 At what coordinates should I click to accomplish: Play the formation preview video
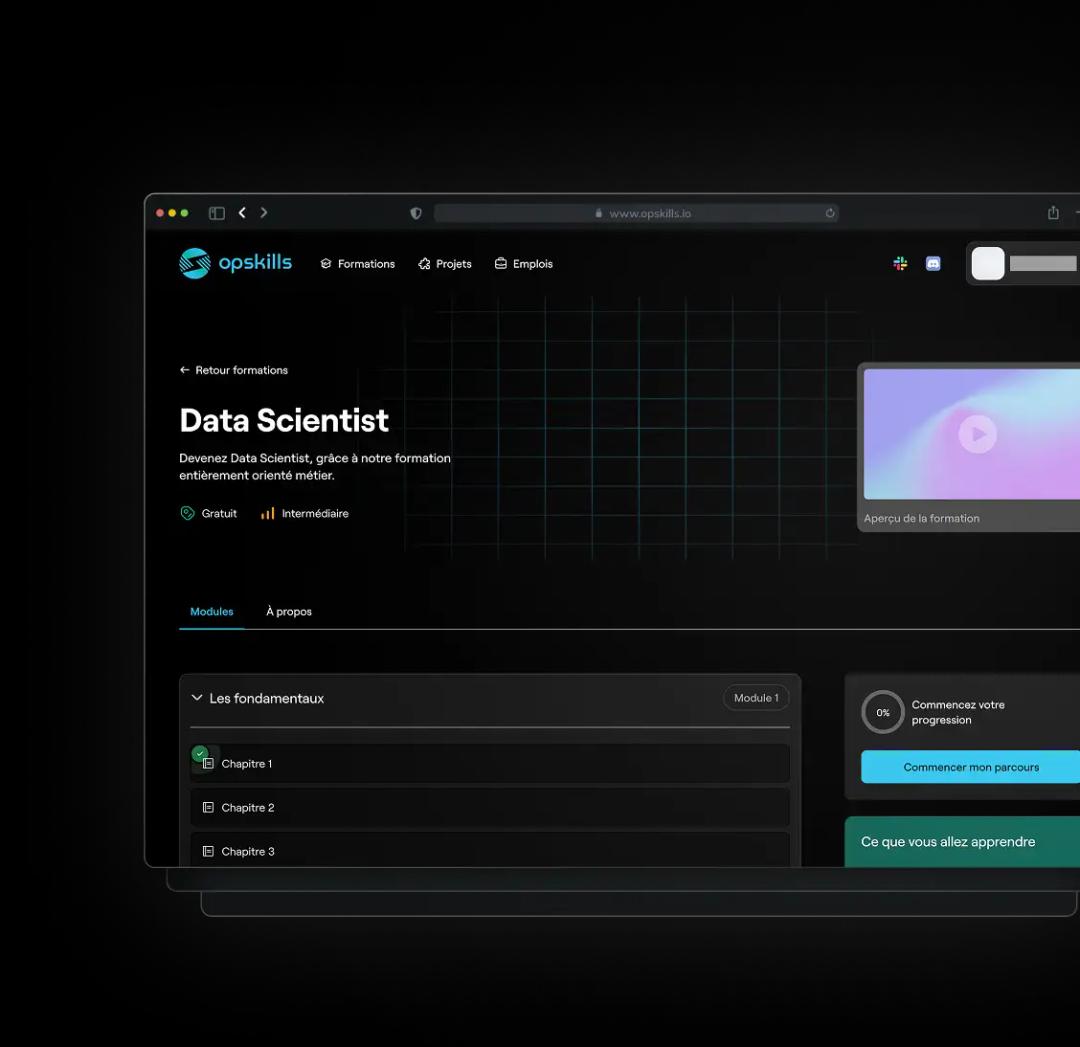coord(977,434)
